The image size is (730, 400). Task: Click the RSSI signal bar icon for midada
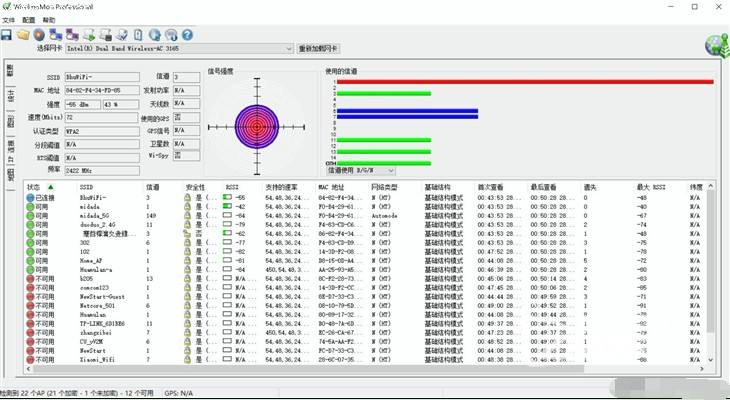point(227,207)
